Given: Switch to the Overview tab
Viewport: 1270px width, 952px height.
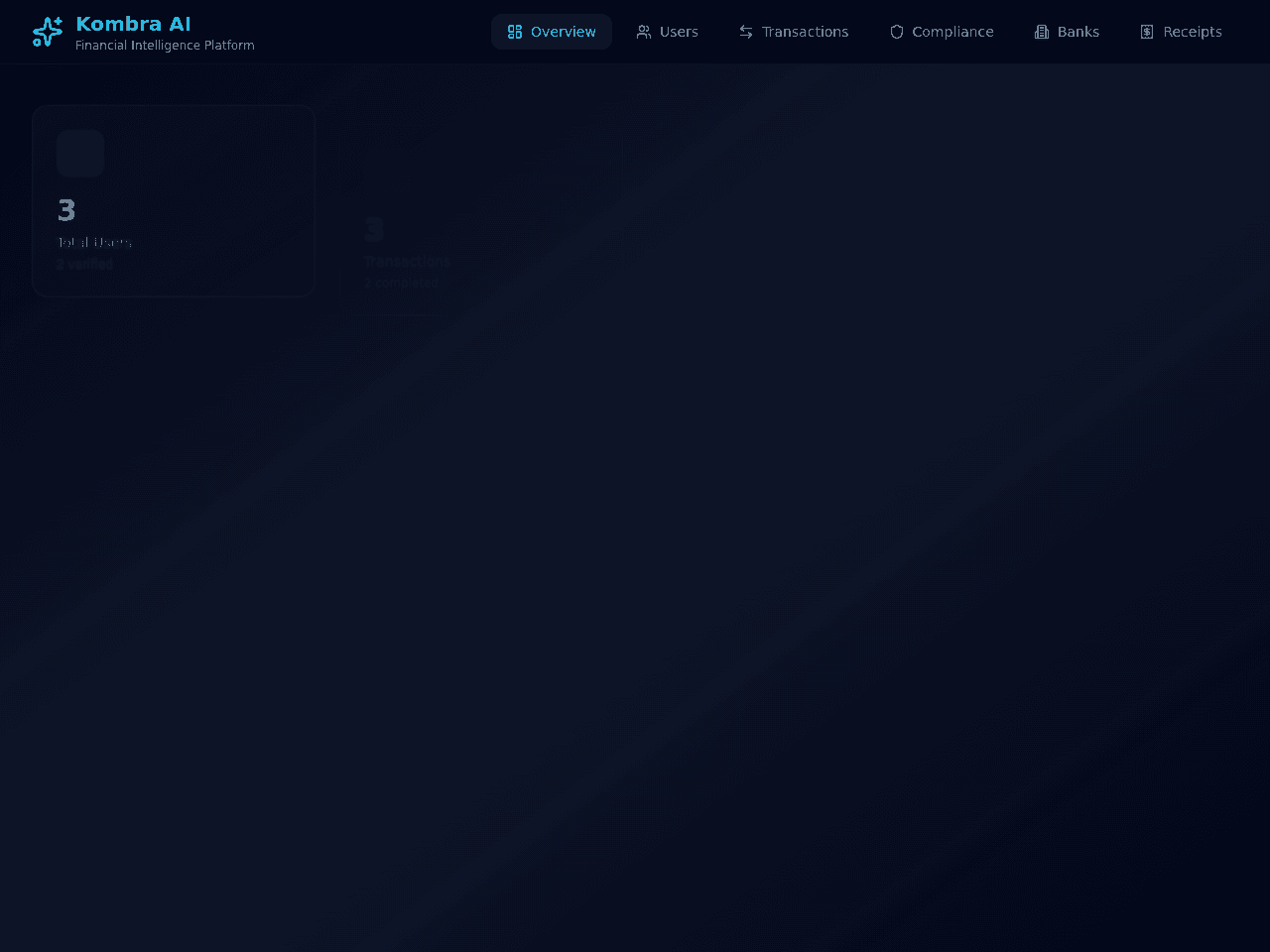Looking at the screenshot, I should (x=552, y=32).
